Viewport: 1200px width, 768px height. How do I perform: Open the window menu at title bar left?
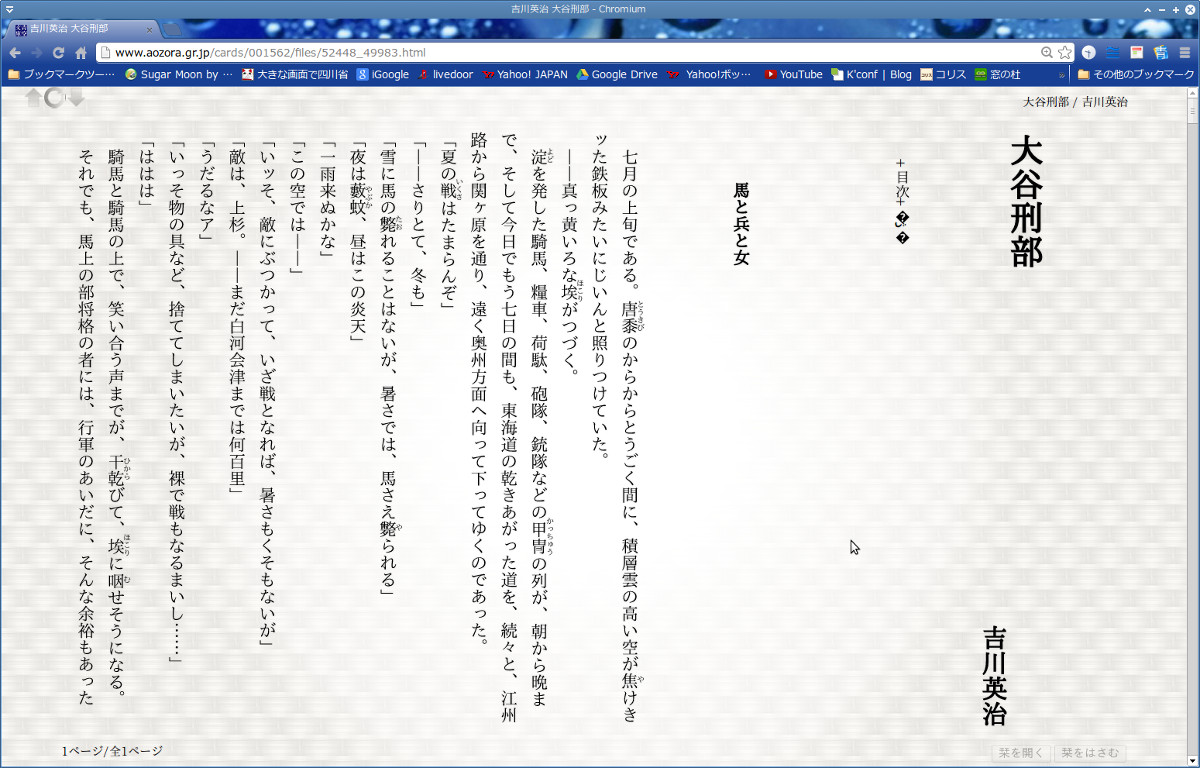[8, 8]
